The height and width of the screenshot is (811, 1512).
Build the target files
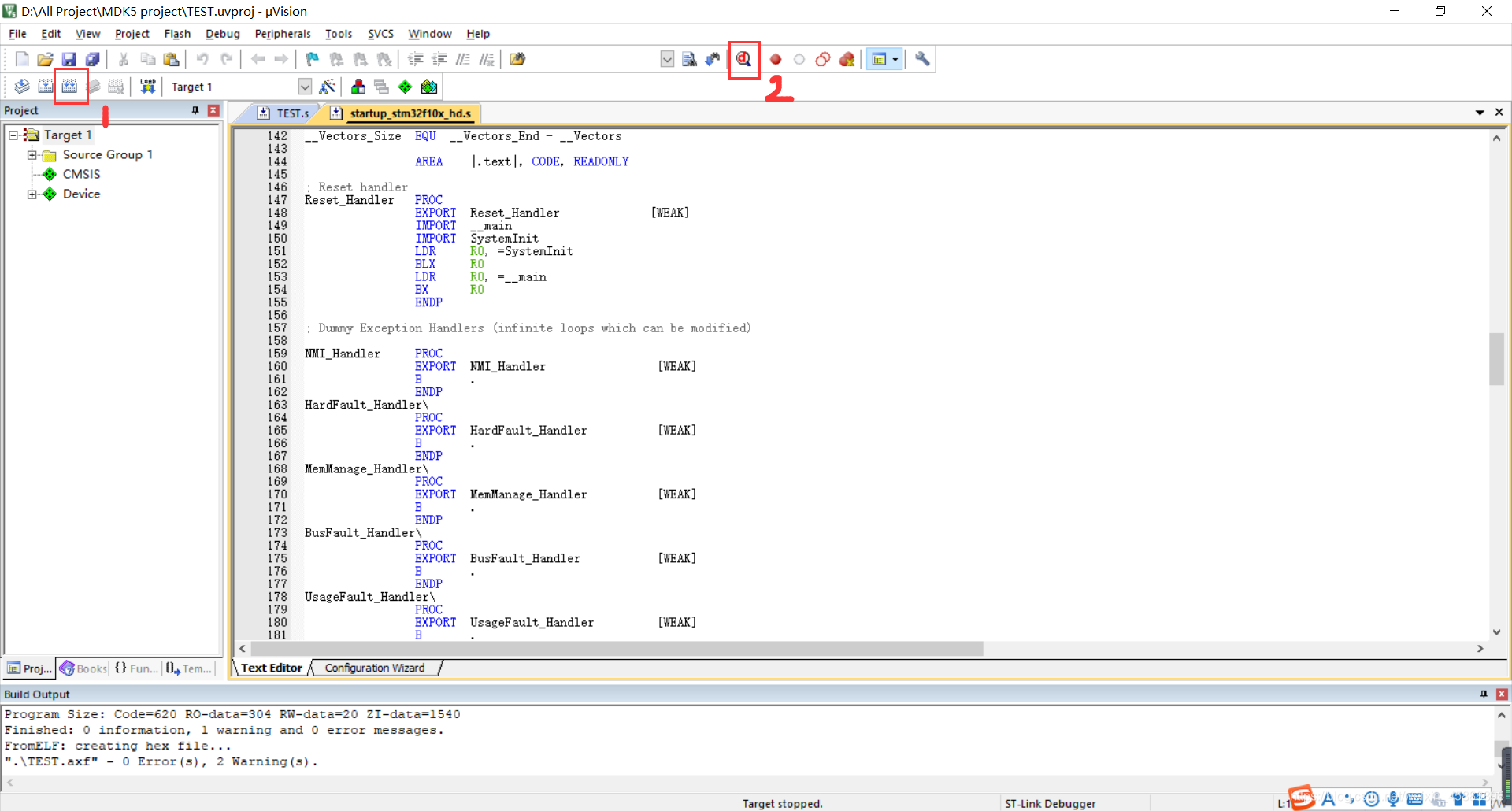pos(46,87)
